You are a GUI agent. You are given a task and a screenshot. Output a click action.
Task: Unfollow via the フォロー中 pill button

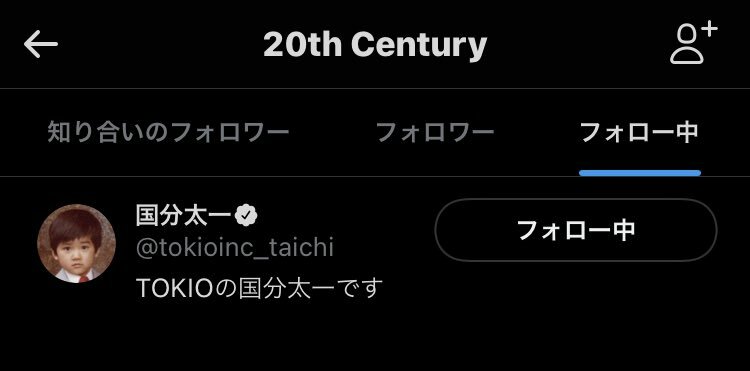click(x=575, y=230)
